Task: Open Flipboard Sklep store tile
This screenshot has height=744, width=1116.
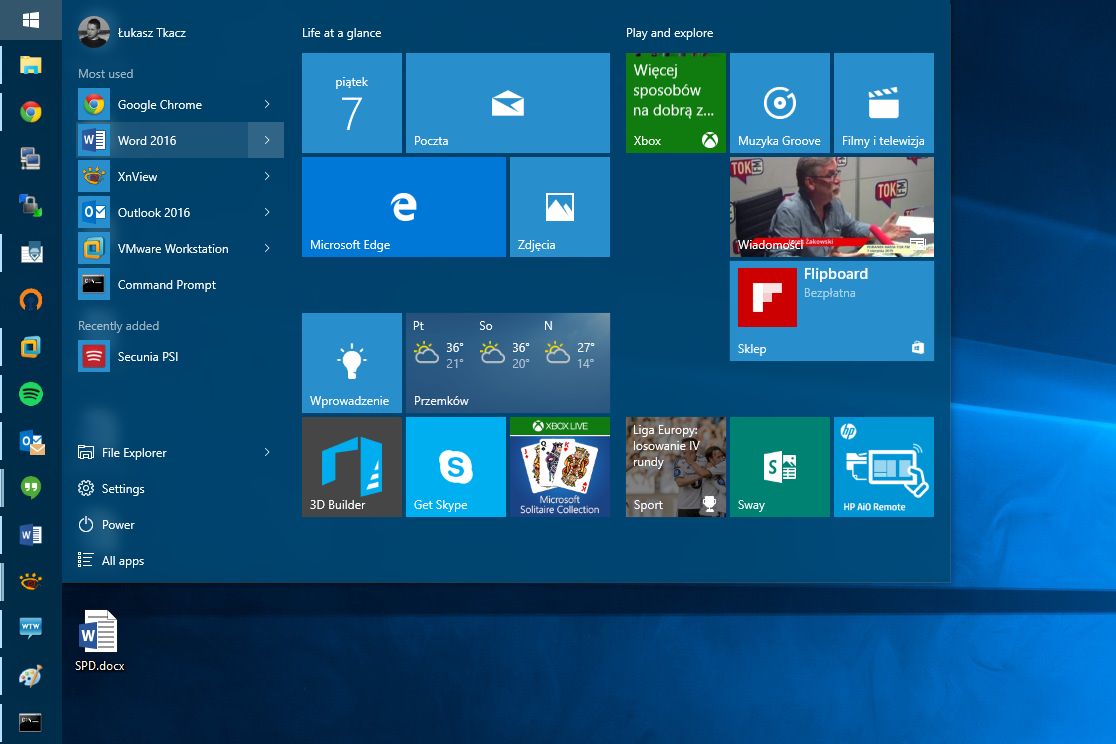Action: click(831, 310)
